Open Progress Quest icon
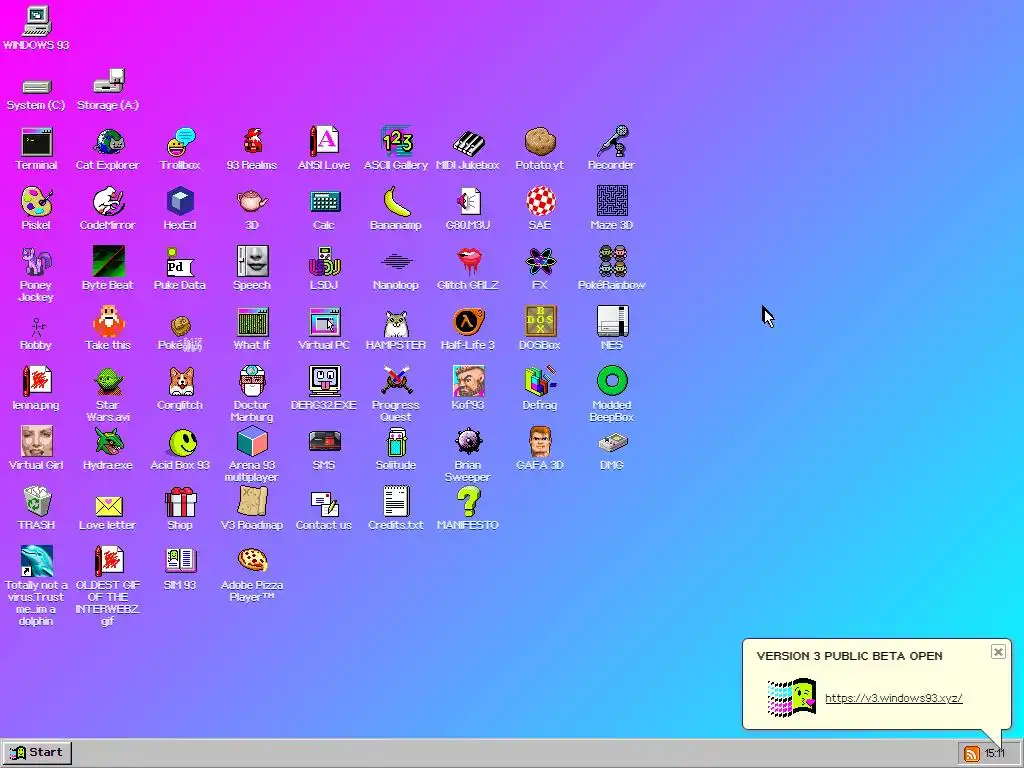The image size is (1024, 768). pos(396,381)
